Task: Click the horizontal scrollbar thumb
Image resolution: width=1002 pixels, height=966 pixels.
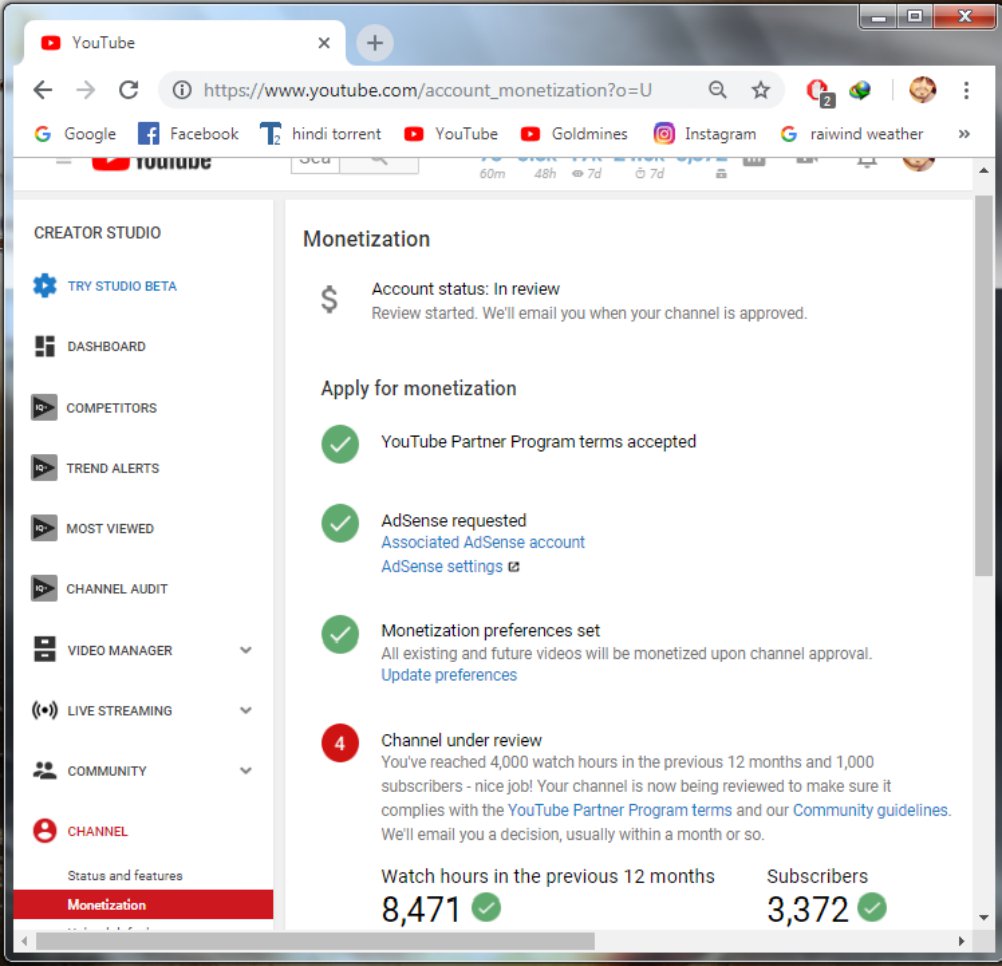Action: coord(315,941)
